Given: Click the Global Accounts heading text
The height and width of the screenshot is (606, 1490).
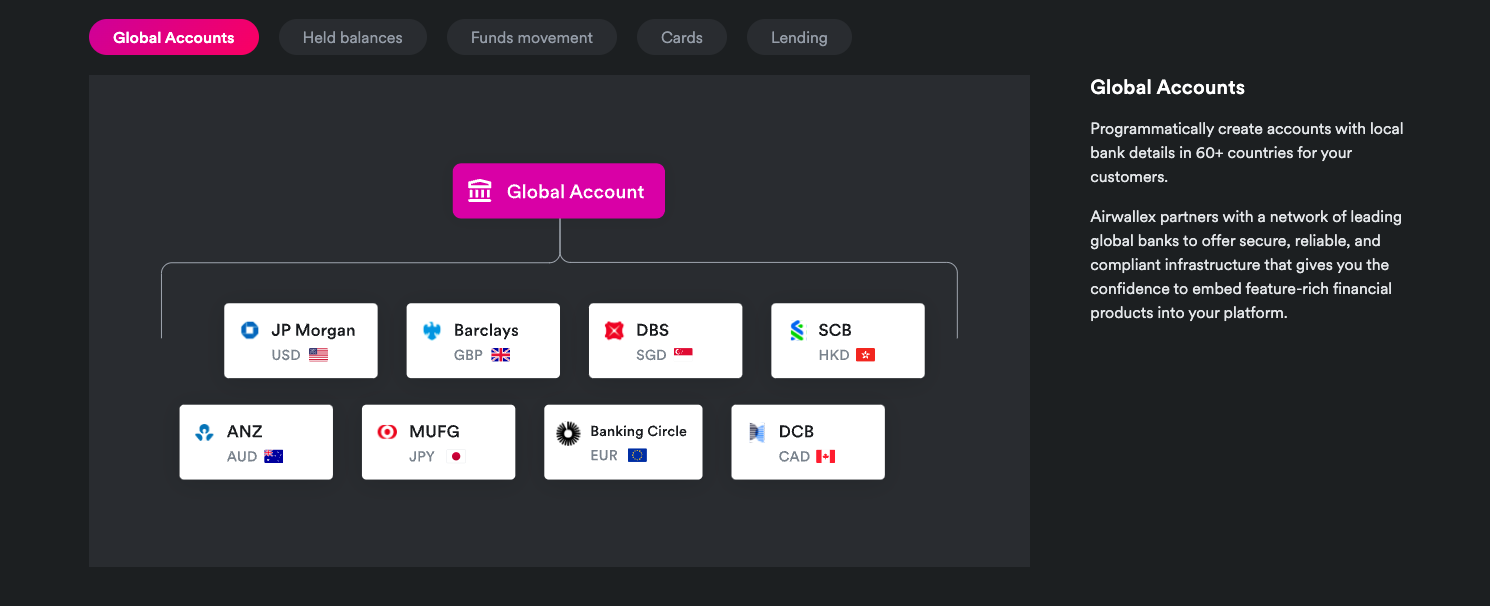Looking at the screenshot, I should pyautogui.click(x=1167, y=87).
